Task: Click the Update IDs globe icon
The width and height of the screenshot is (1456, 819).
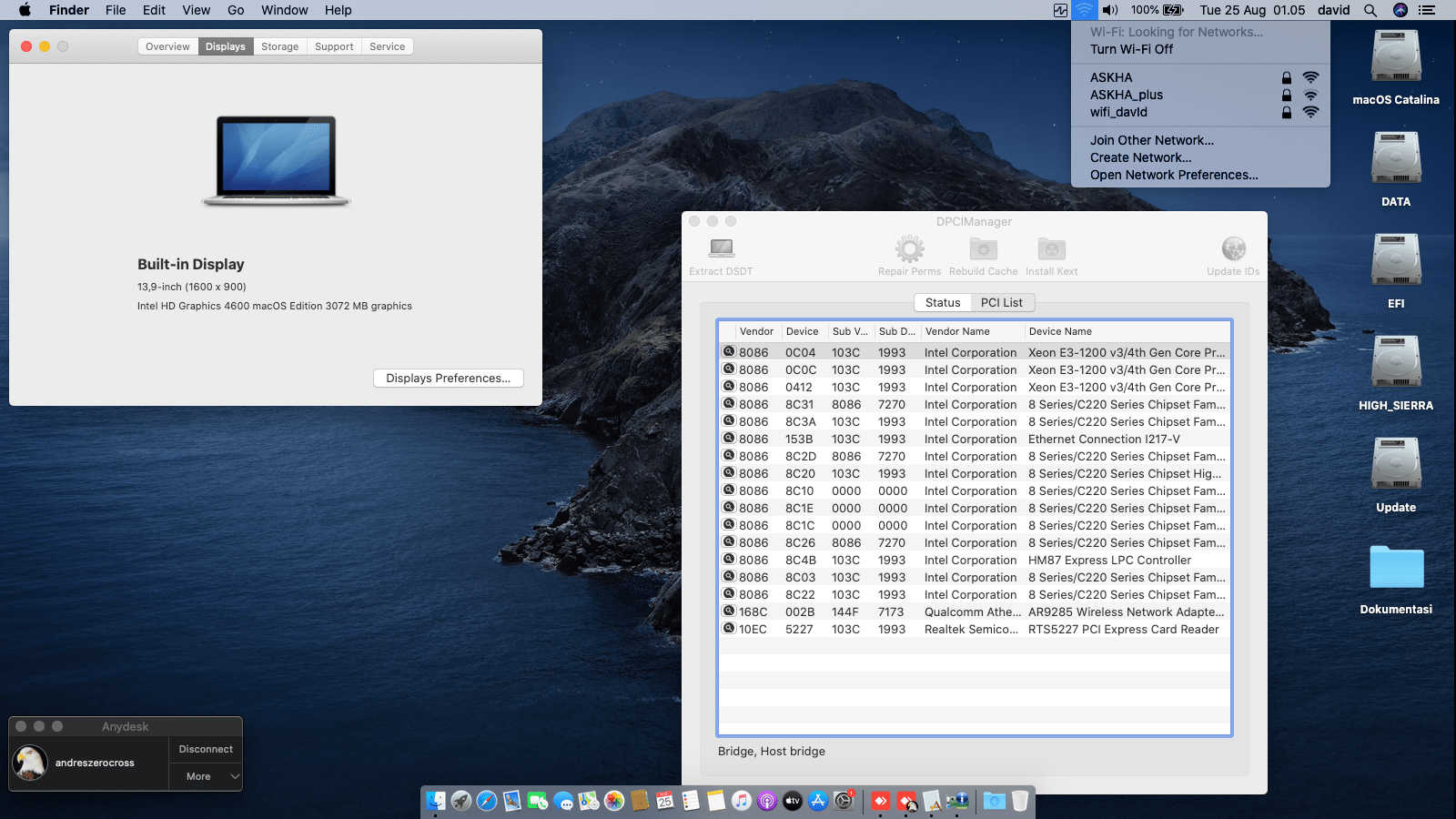Action: pyautogui.click(x=1233, y=248)
